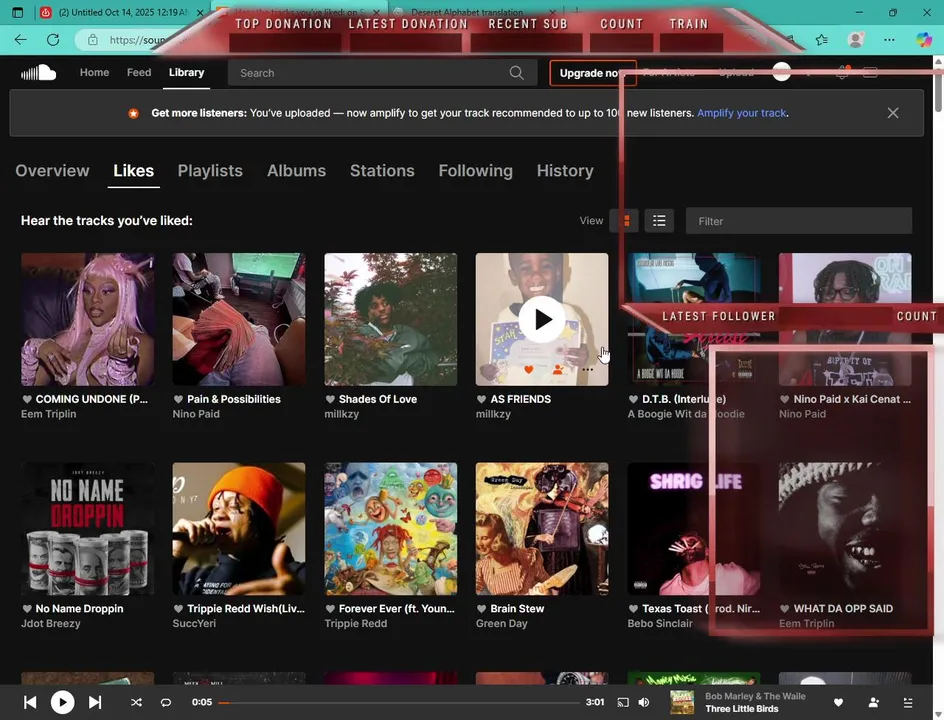
Task: Open browser profile avatar icon
Action: coord(856,40)
